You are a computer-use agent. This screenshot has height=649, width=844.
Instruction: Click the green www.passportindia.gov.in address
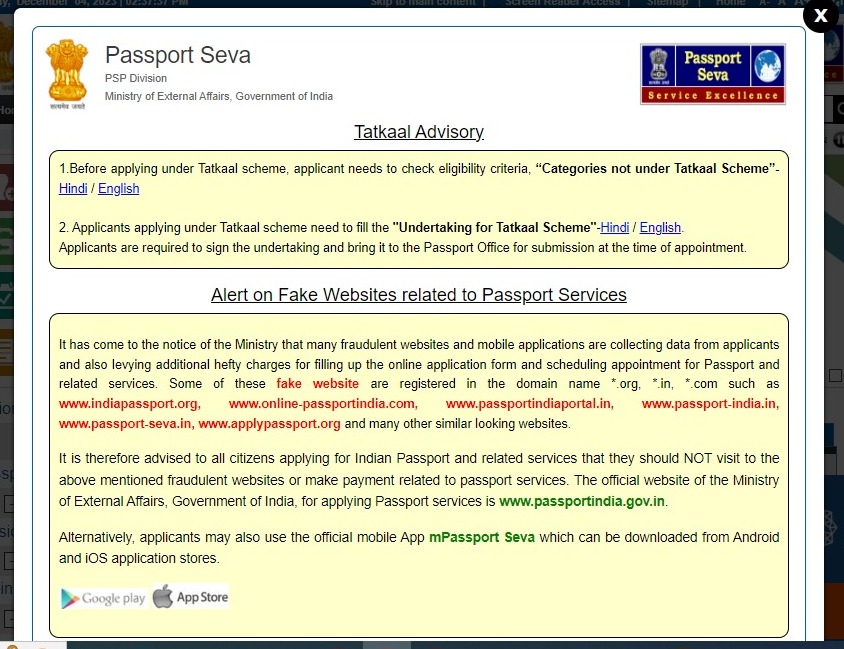pyautogui.click(x=582, y=502)
